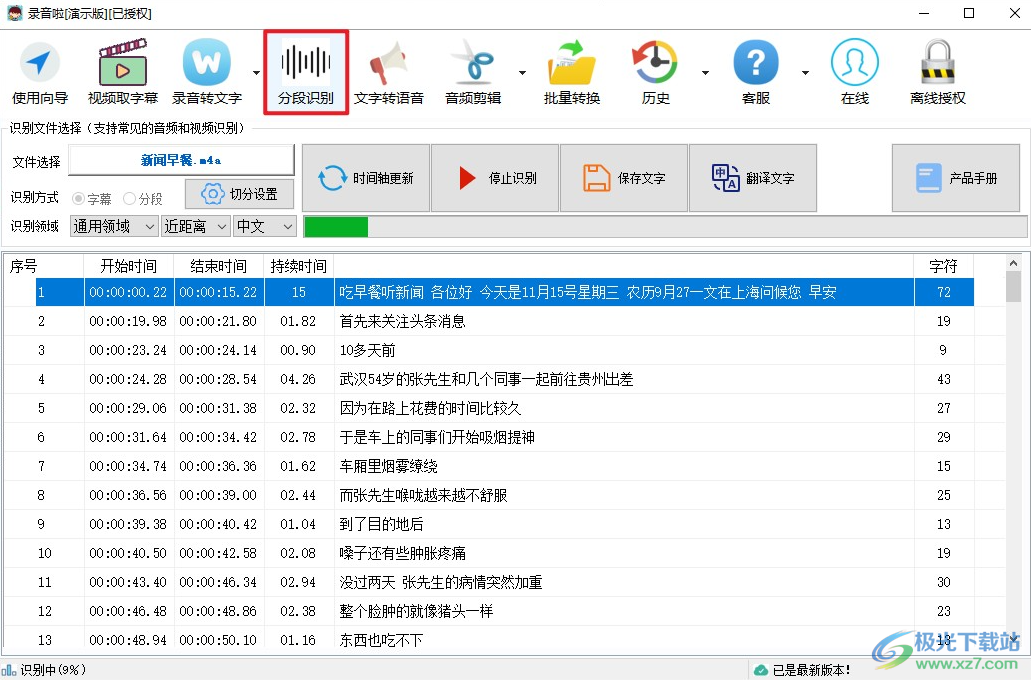Expand the arrow beside 客服

(x=805, y=73)
